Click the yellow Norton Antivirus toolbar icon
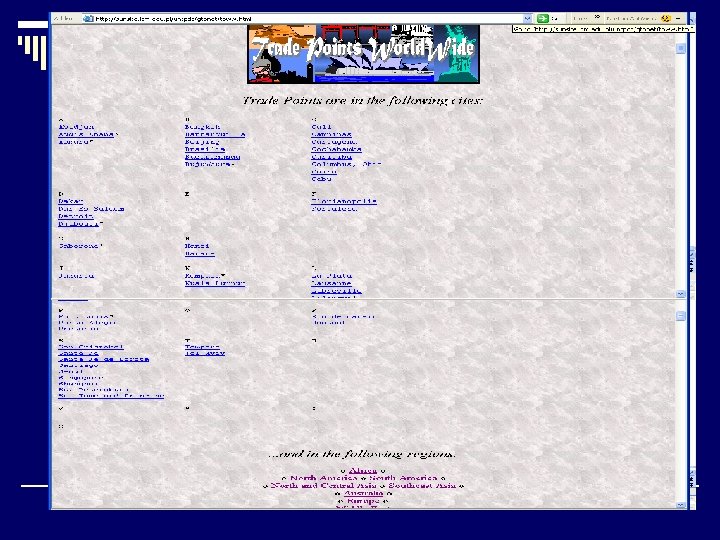 [x=665, y=18]
